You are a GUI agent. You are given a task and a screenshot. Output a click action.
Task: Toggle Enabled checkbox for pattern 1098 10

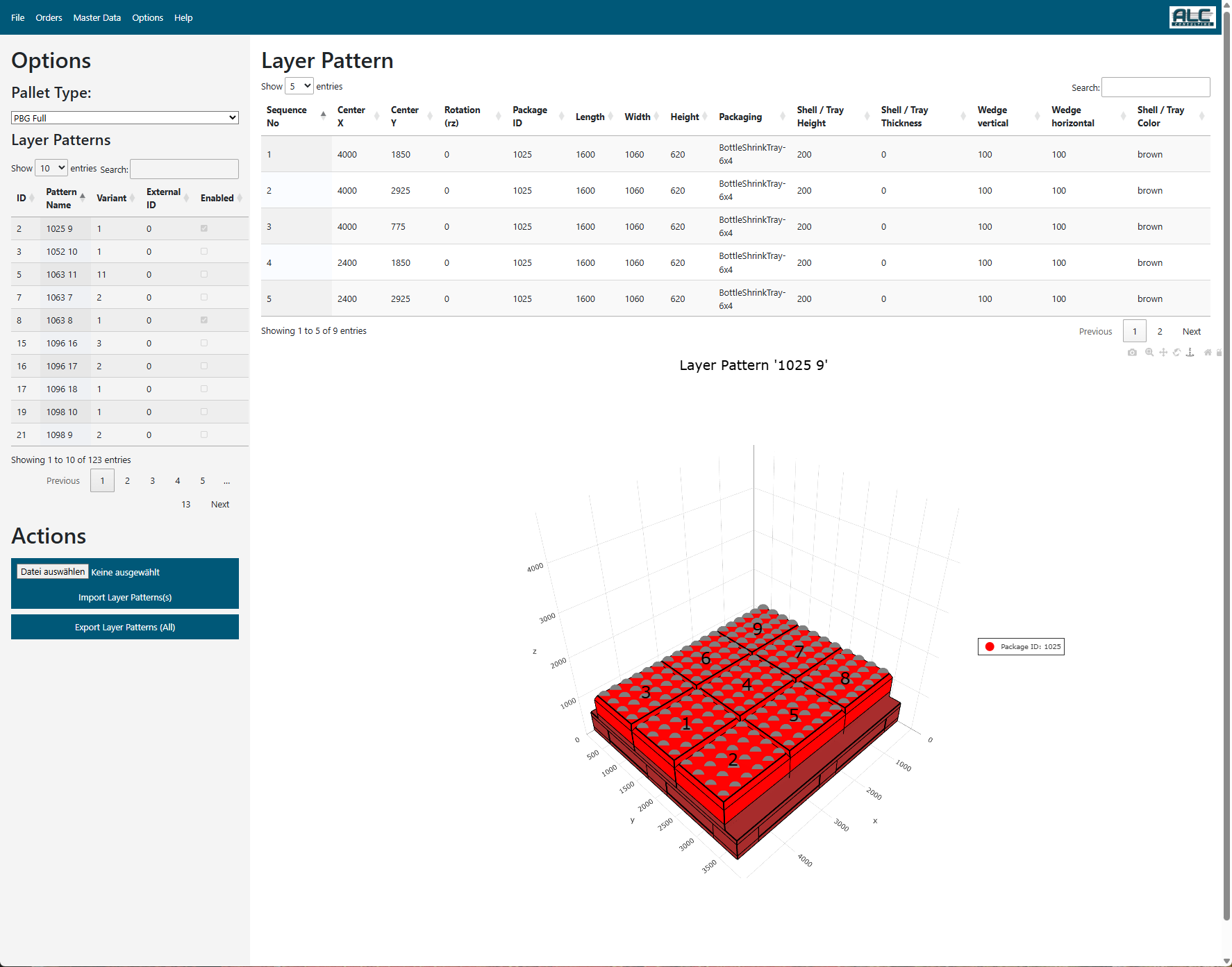[x=204, y=412]
